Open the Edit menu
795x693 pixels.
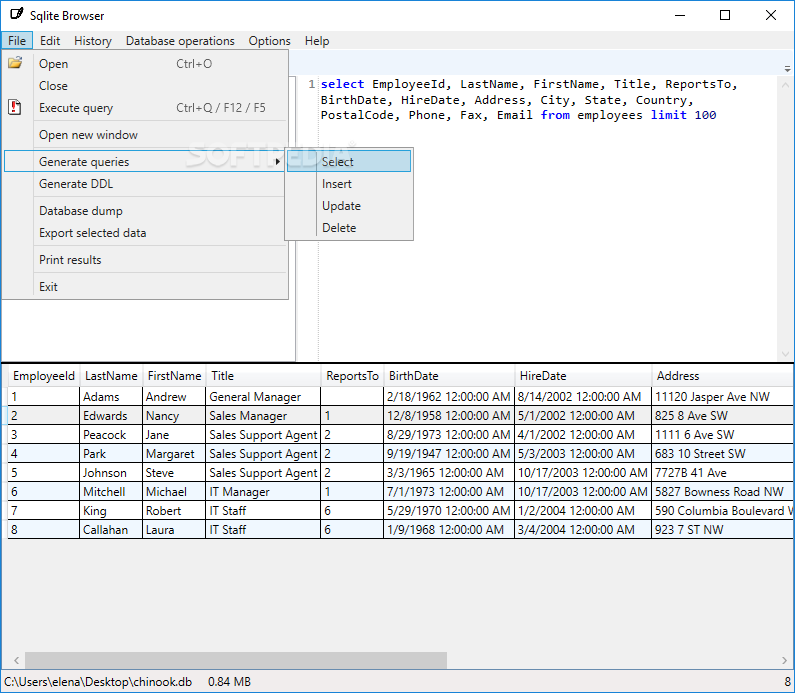pos(50,41)
